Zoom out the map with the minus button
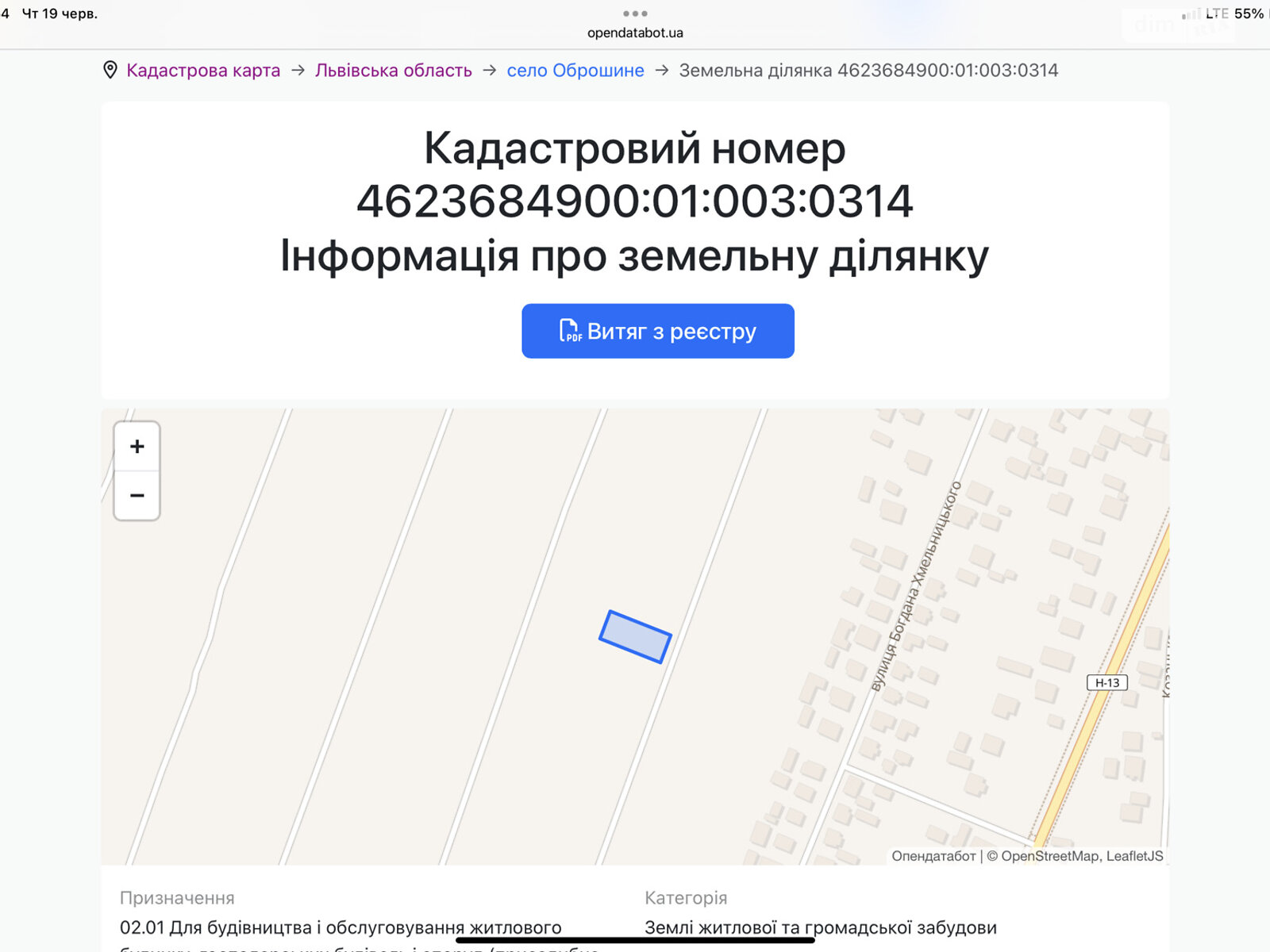 coord(137,495)
